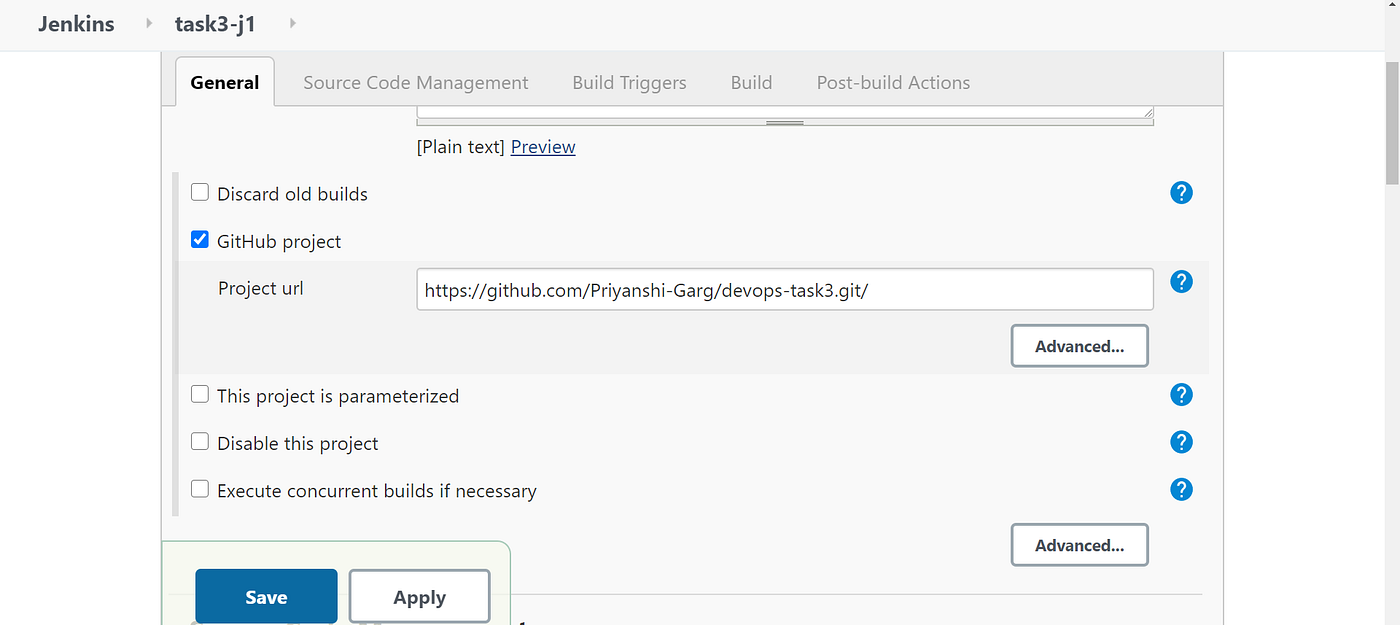Enable the Discard old builds checkbox
The image size is (1400, 625).
[199, 191]
